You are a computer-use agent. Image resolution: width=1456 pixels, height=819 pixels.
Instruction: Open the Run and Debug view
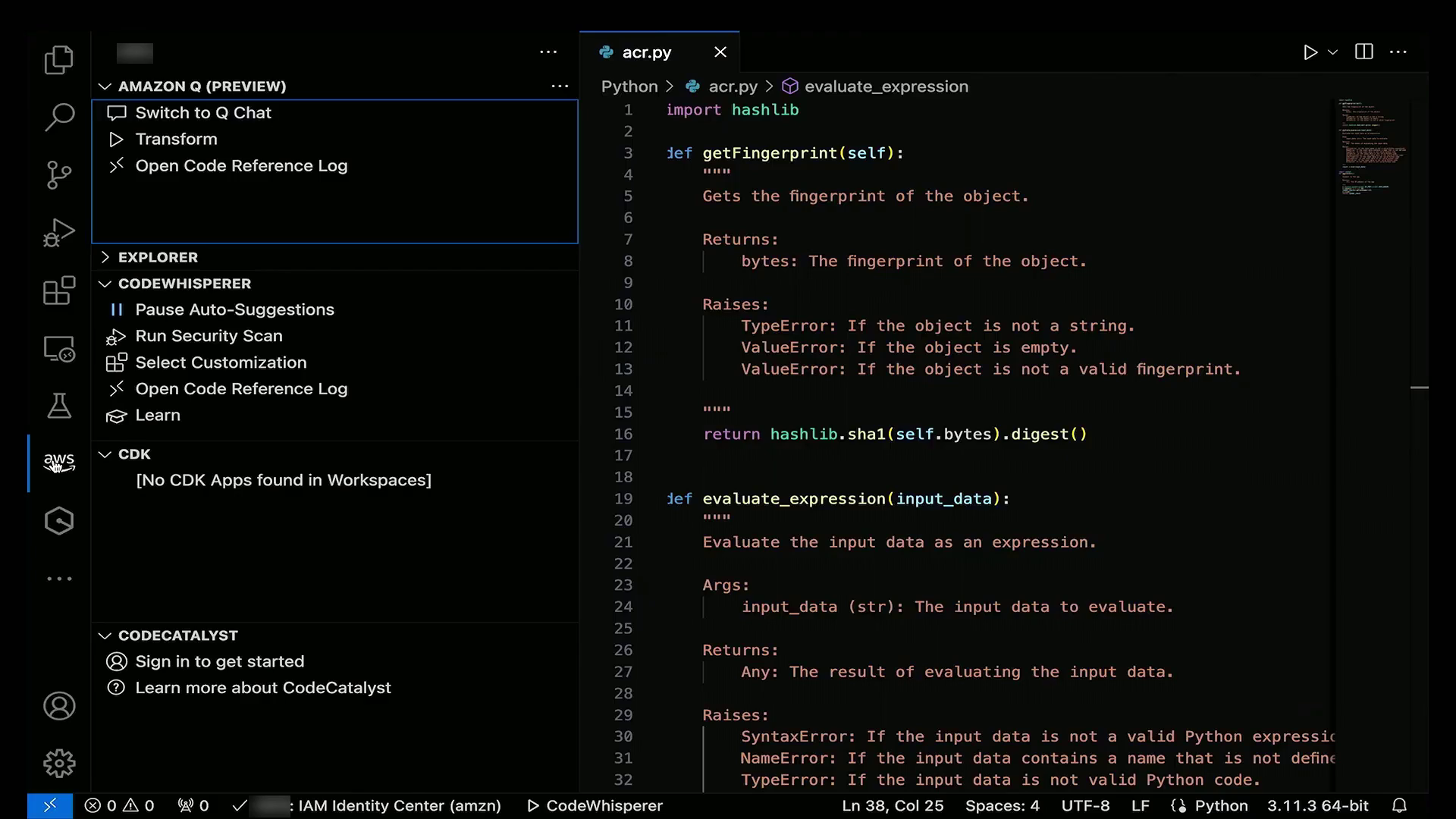pyautogui.click(x=58, y=233)
